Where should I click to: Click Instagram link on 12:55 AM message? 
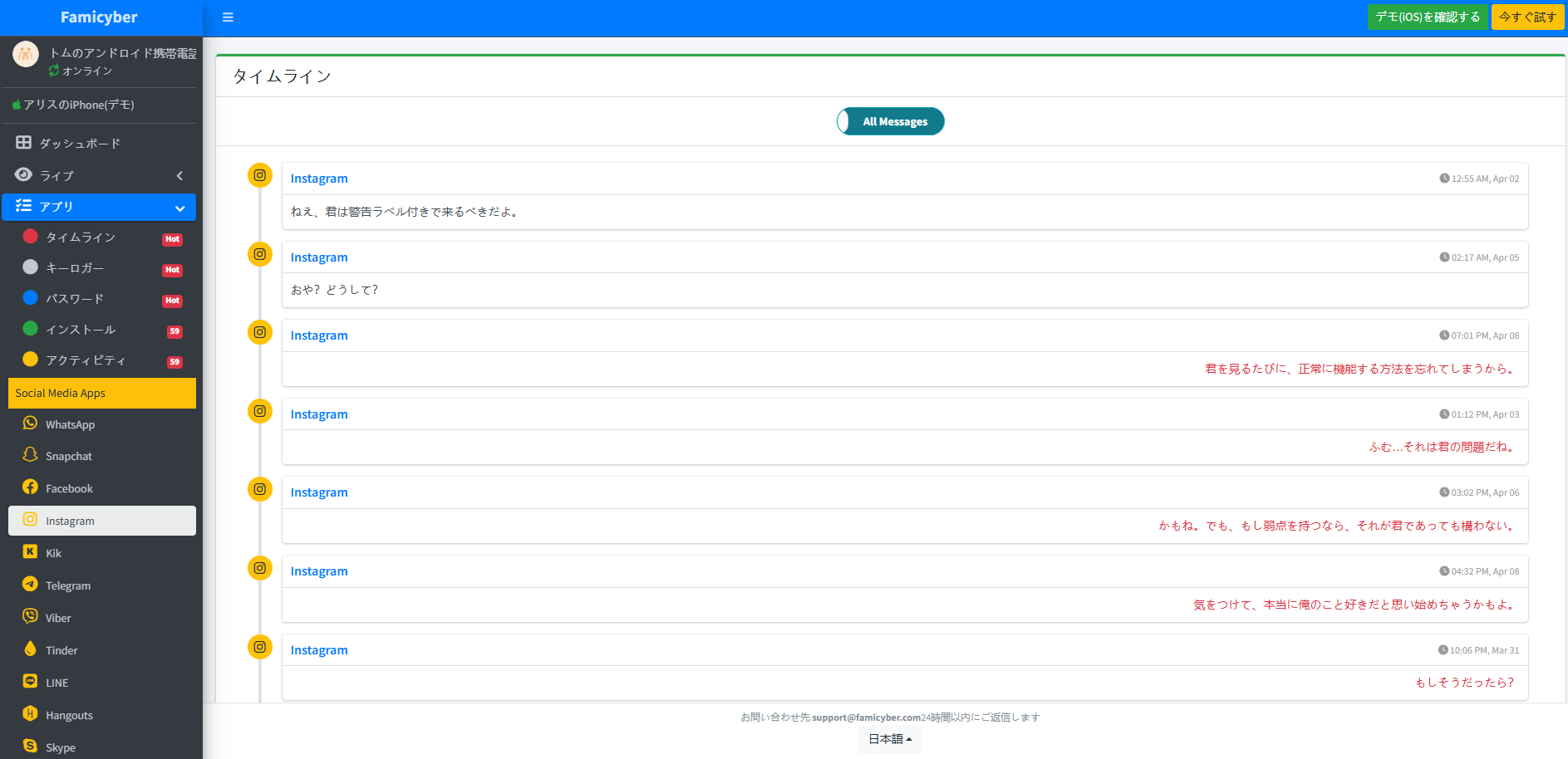click(x=319, y=179)
